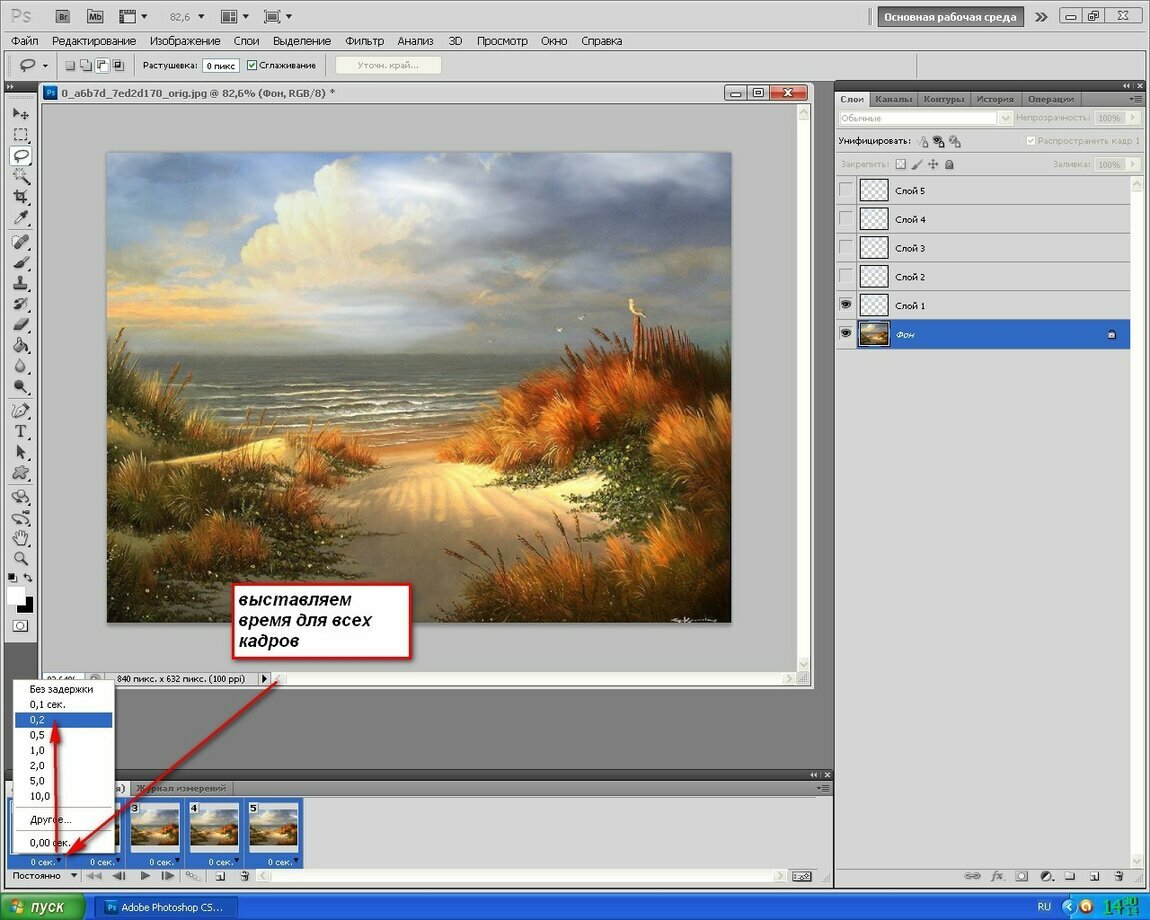The height and width of the screenshot is (920, 1150).
Task: Click the background color swatch
Action: click(x=28, y=606)
